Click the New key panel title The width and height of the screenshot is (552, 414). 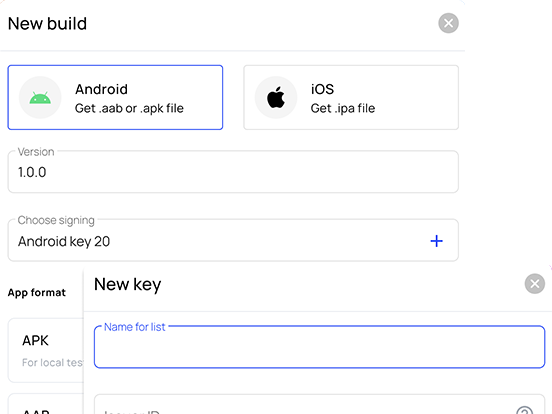[128, 284]
